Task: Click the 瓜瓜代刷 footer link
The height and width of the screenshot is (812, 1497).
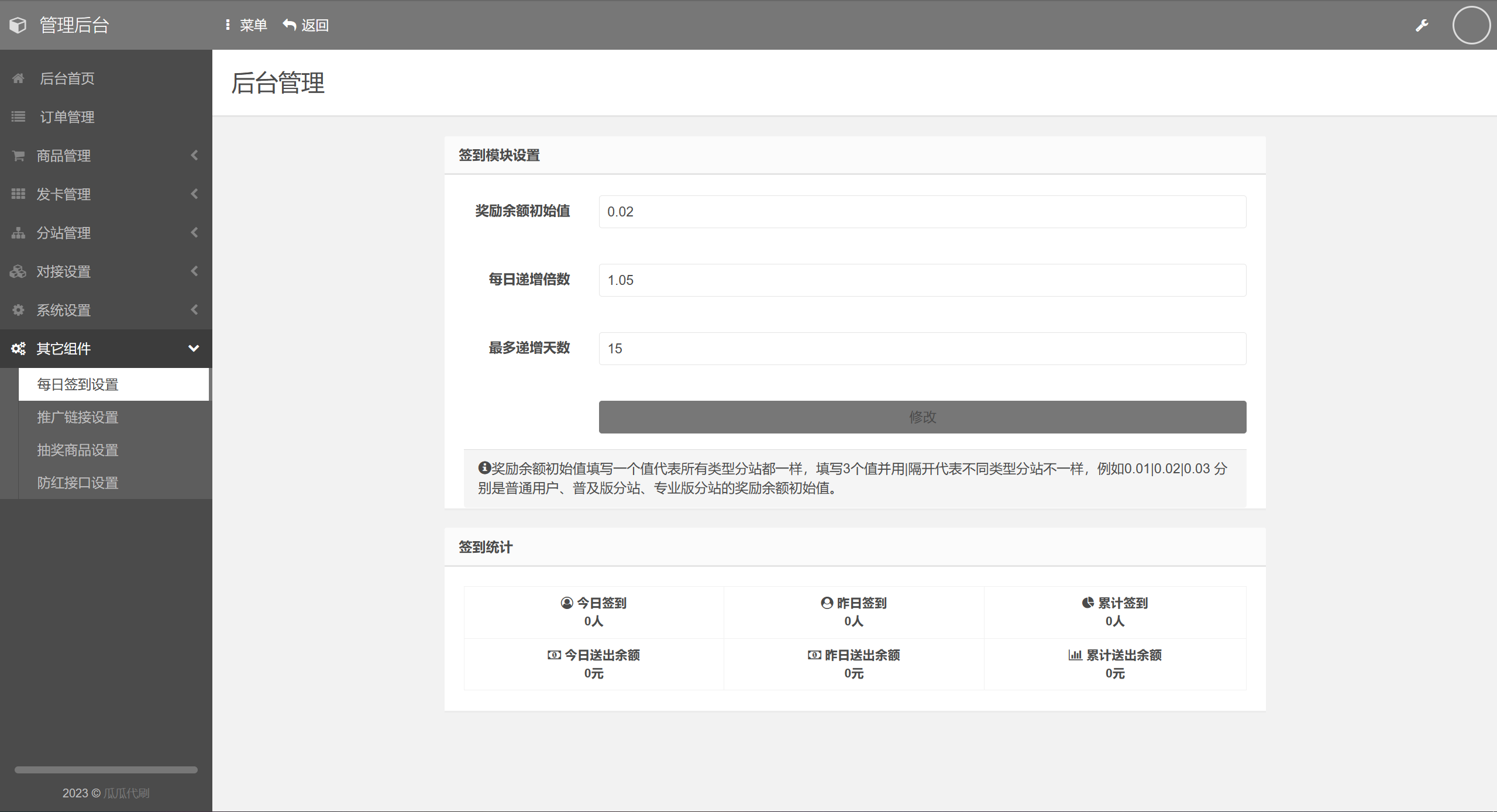Action: (x=126, y=793)
